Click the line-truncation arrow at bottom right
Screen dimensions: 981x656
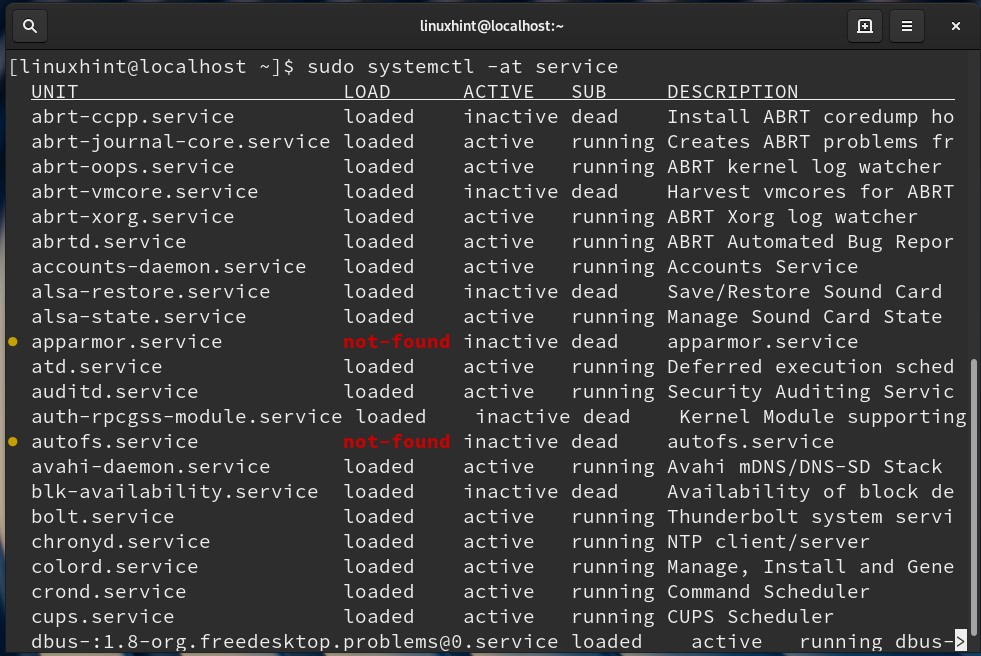tap(960, 641)
